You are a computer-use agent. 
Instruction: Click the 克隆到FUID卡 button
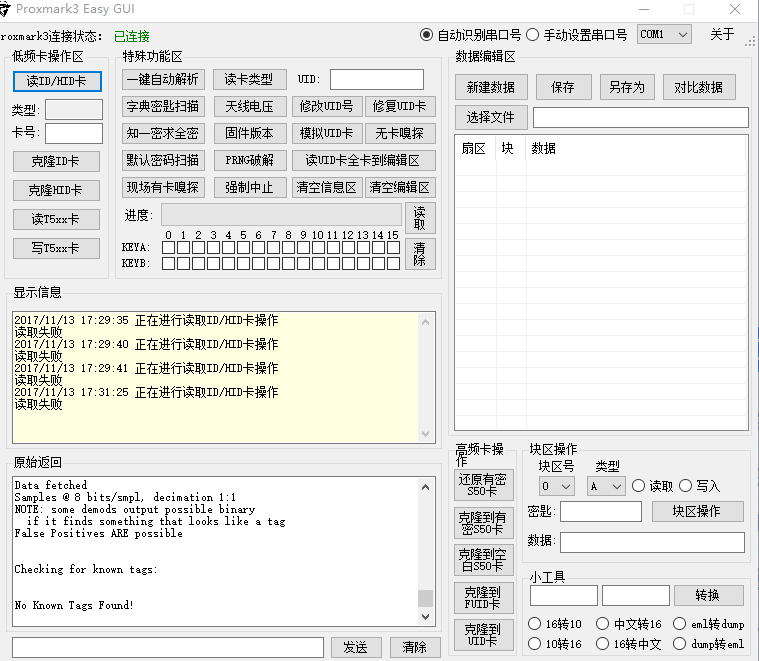483,598
